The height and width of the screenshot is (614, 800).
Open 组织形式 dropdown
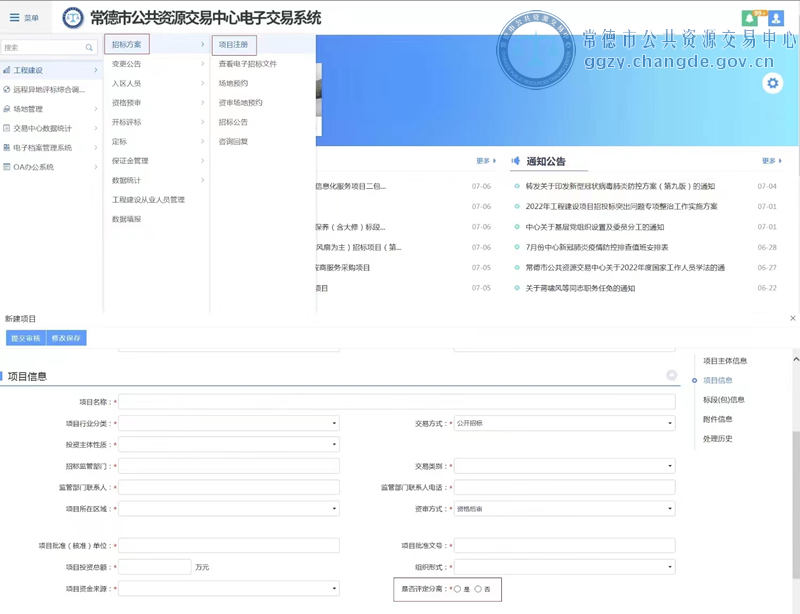[565, 567]
